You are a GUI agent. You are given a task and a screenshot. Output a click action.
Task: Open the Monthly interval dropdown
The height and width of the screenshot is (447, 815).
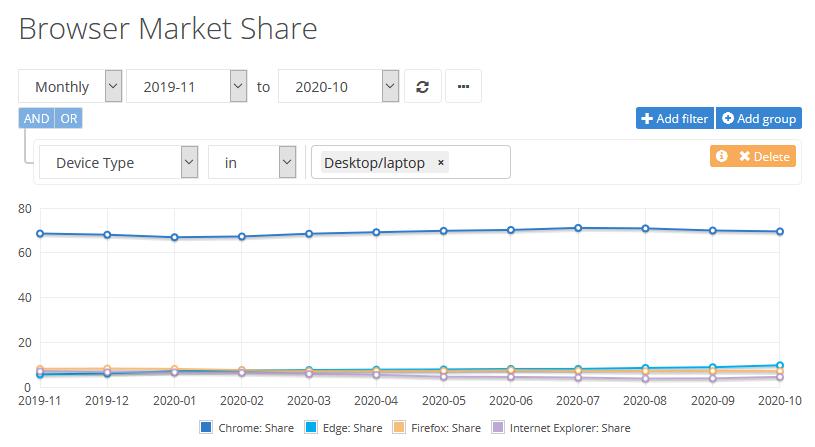tap(70, 86)
